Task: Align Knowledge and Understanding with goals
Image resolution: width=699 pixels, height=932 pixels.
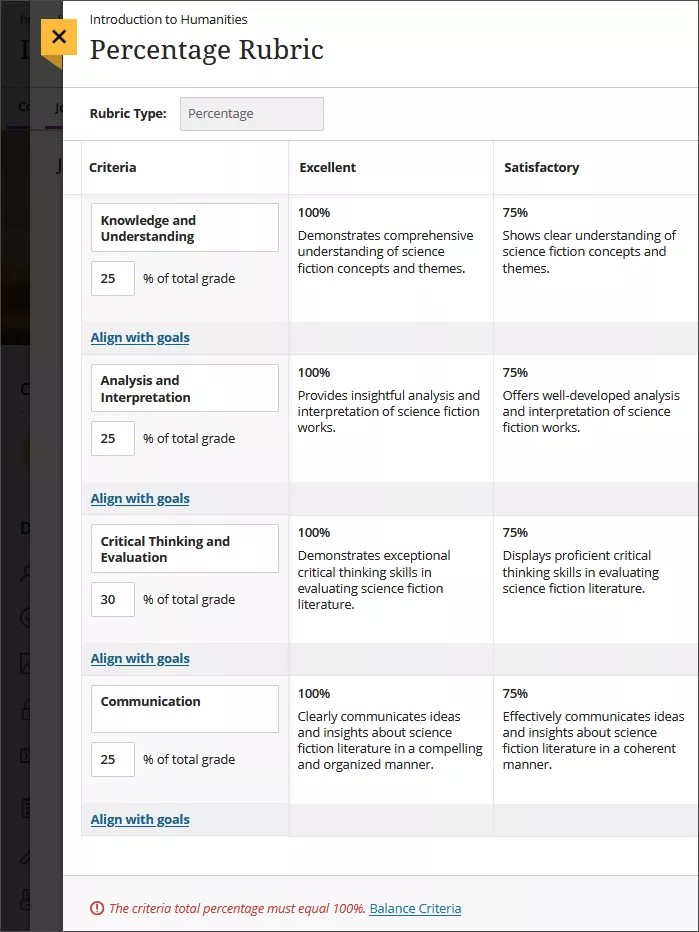Action: point(139,337)
